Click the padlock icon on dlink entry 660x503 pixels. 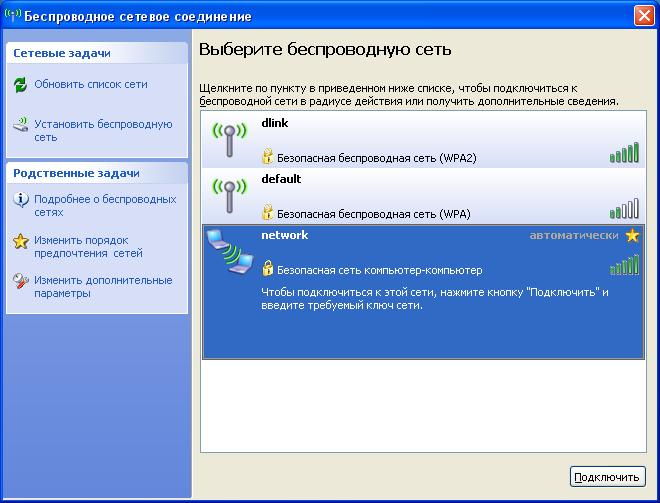coord(267,157)
